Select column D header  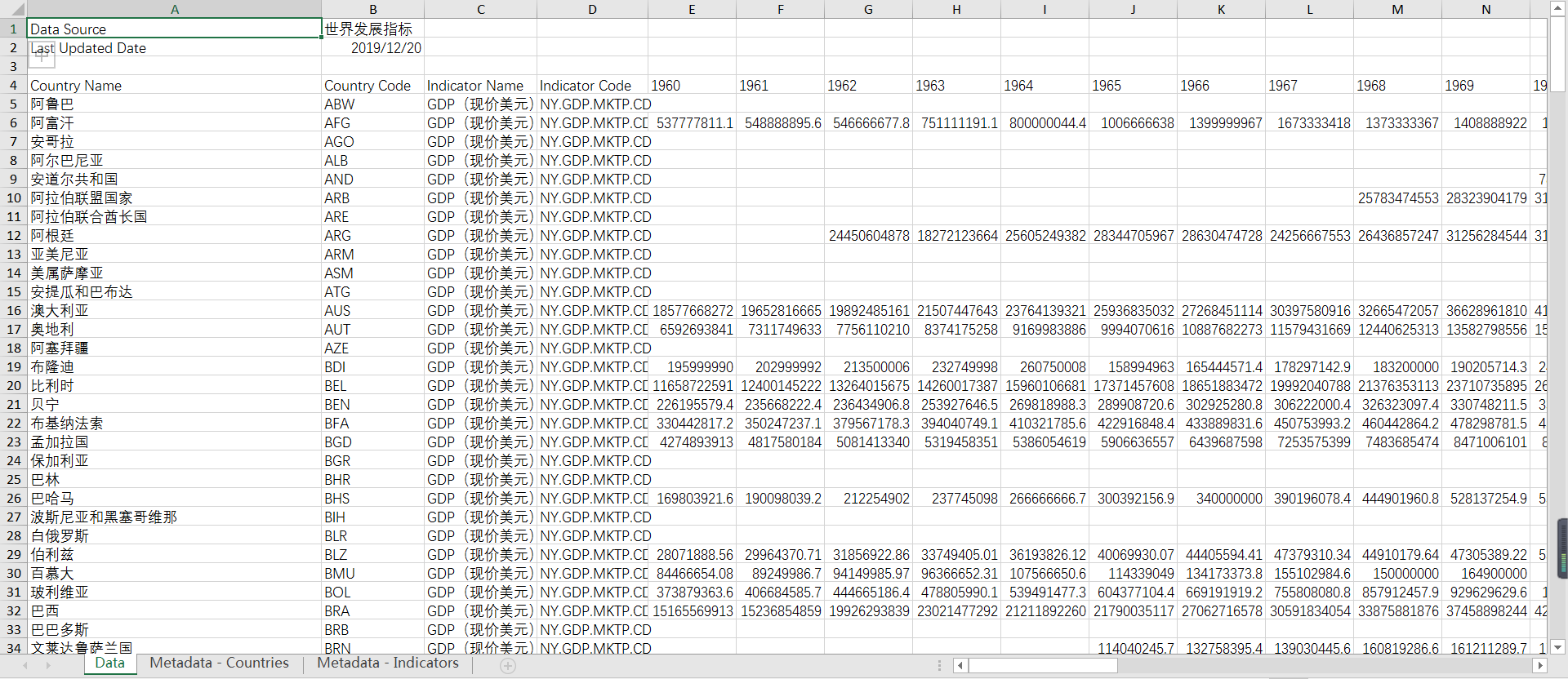pyautogui.click(x=593, y=9)
